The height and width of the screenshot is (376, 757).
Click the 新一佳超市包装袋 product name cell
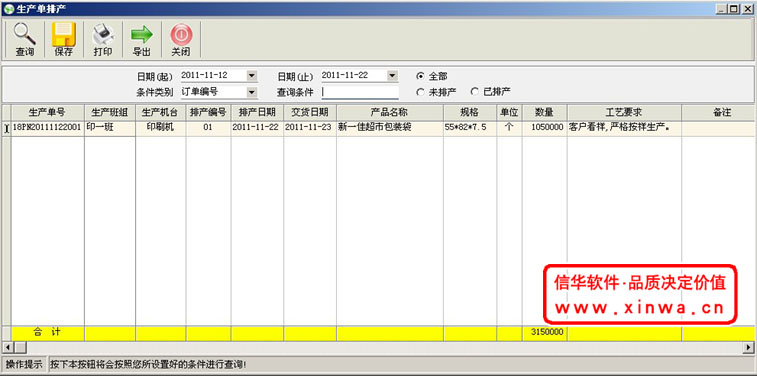390,128
